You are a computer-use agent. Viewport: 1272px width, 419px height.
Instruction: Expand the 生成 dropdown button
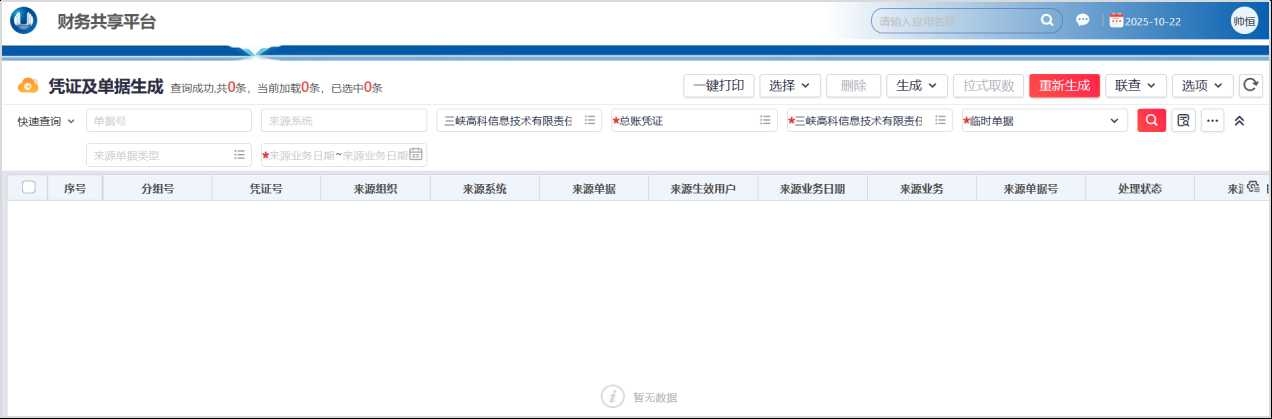[916, 86]
